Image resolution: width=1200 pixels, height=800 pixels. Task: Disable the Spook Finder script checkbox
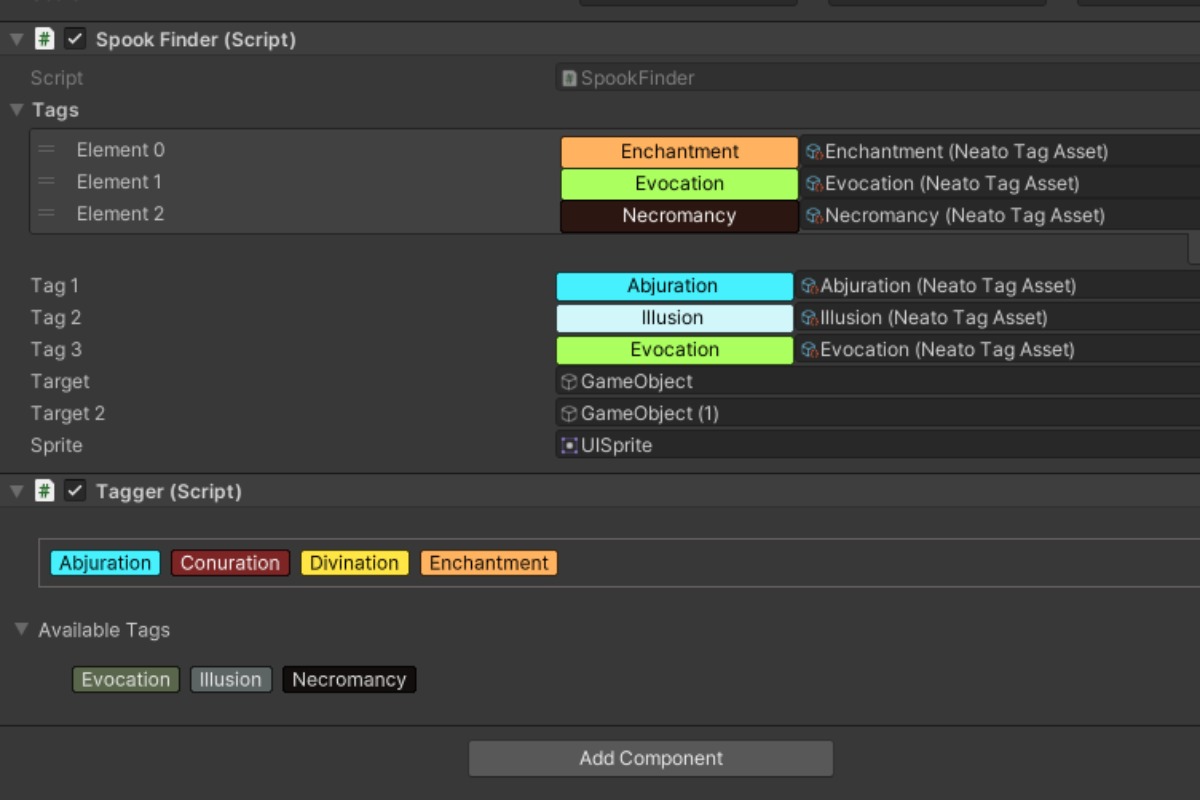(x=75, y=39)
